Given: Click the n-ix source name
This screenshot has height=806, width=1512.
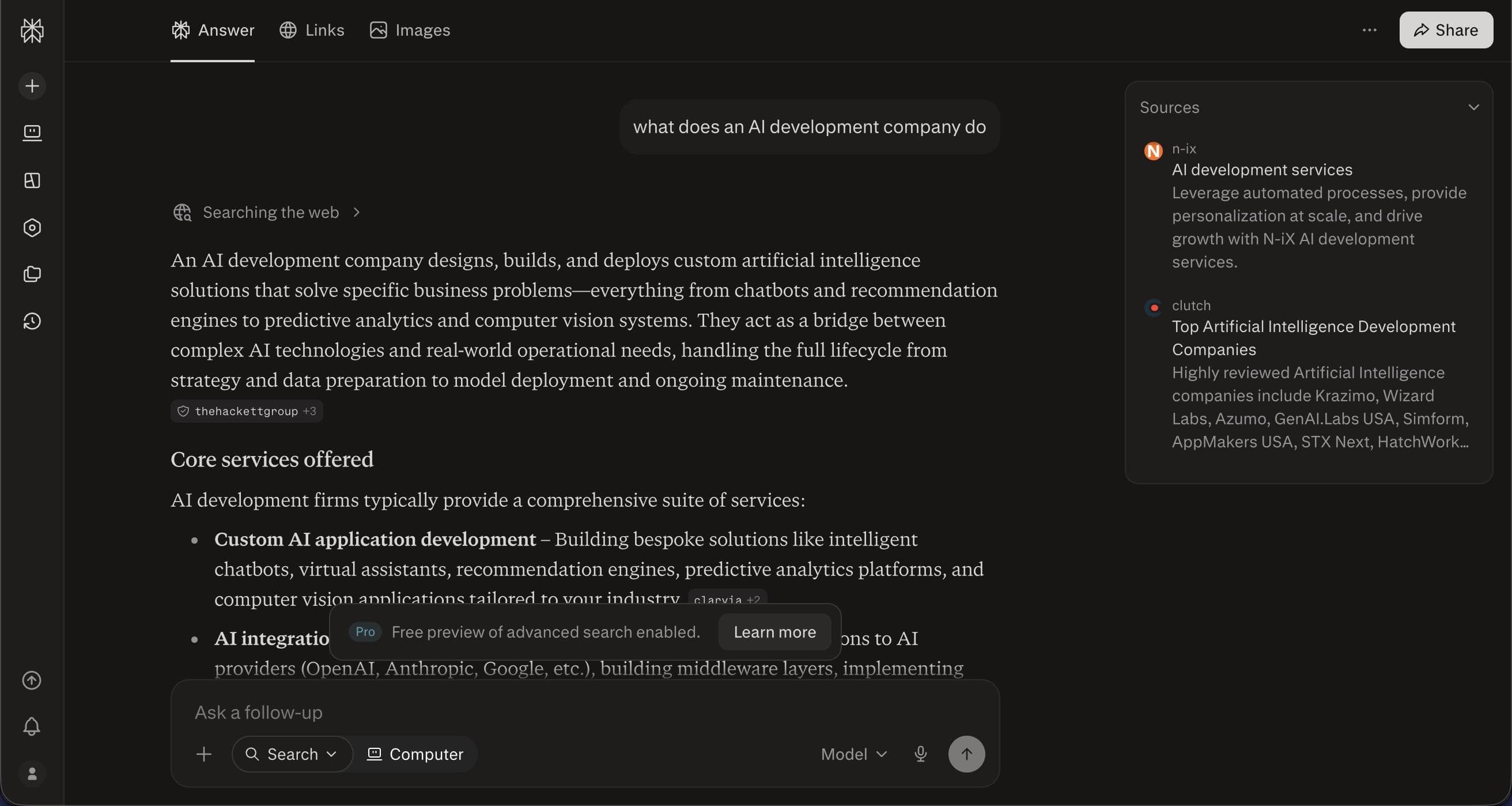Looking at the screenshot, I should click(x=1184, y=149).
